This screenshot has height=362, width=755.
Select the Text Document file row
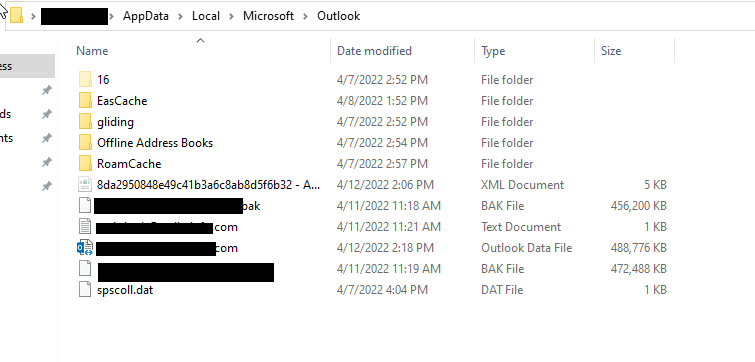click(x=373, y=227)
